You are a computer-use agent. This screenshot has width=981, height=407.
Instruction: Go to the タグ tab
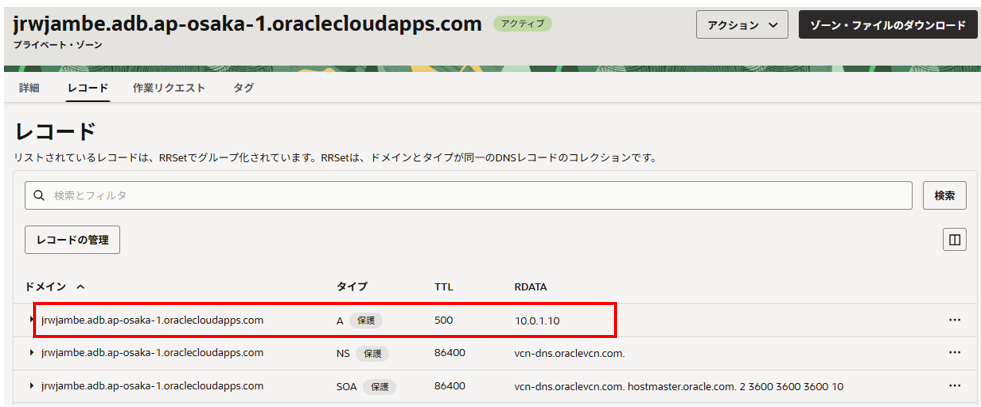pos(243,88)
